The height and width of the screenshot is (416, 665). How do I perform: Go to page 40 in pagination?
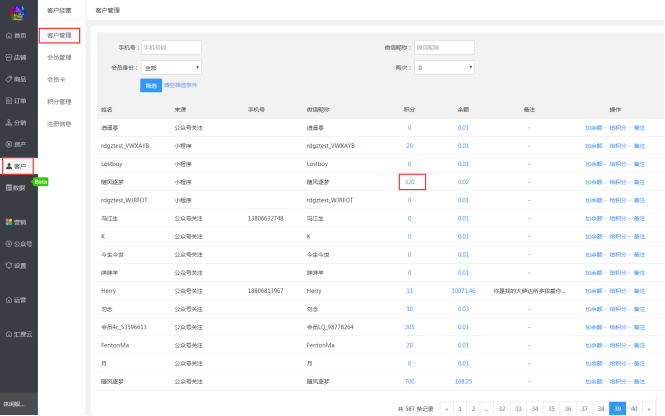634,408
